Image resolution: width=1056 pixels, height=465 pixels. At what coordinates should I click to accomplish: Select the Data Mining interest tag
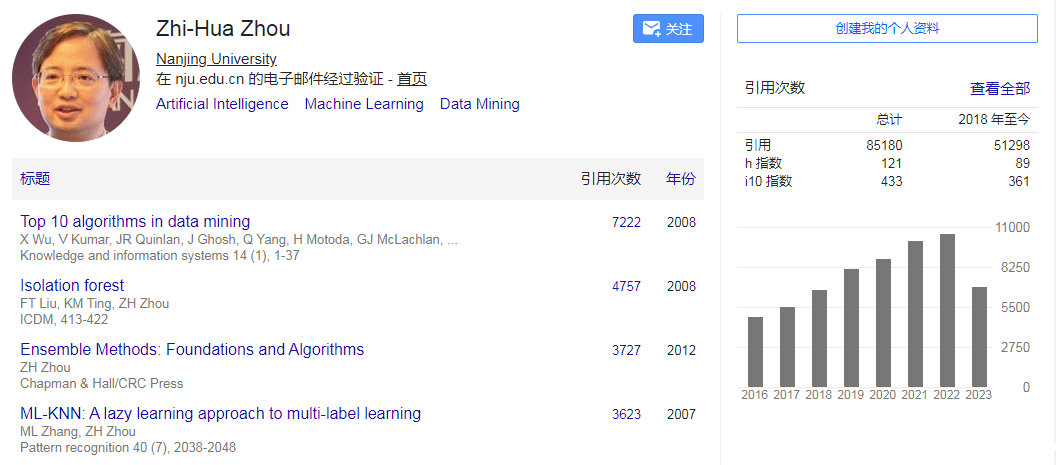coord(480,104)
